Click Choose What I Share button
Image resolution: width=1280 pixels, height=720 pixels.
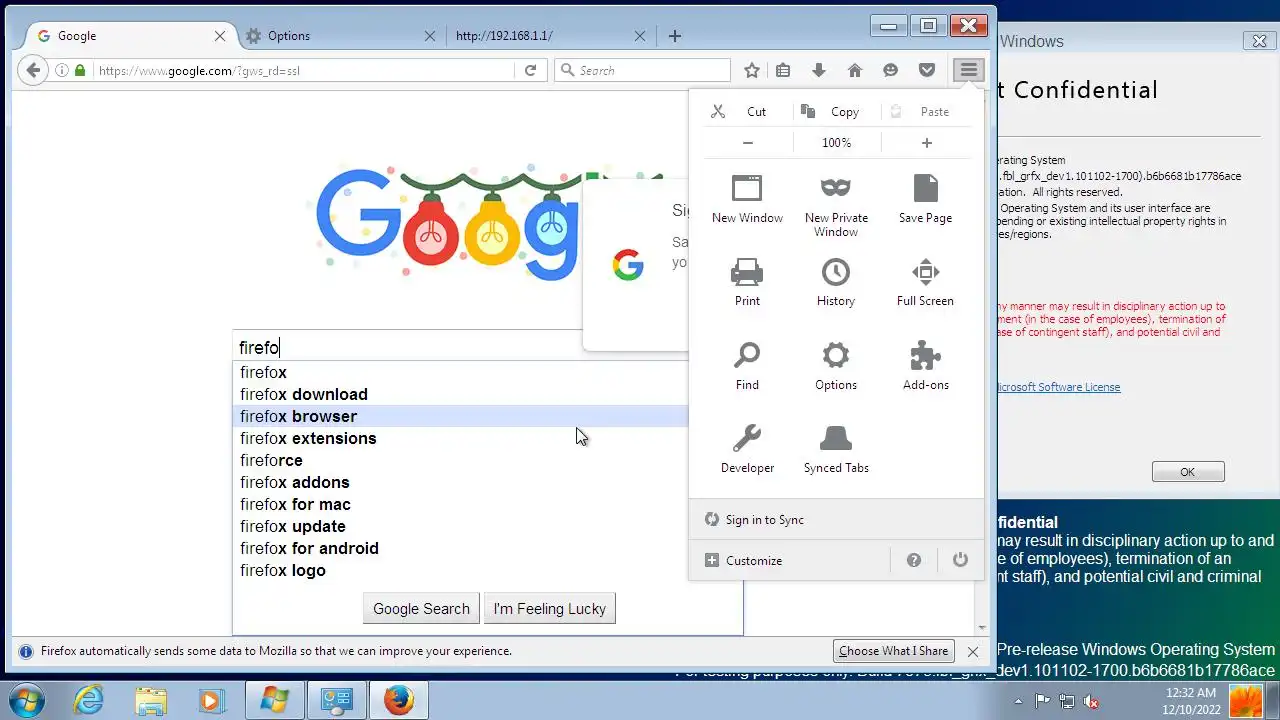click(x=893, y=651)
